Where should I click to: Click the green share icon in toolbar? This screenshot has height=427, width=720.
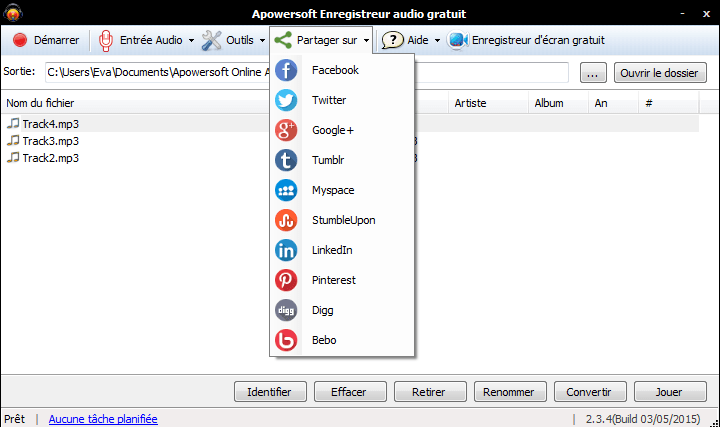[x=283, y=40]
